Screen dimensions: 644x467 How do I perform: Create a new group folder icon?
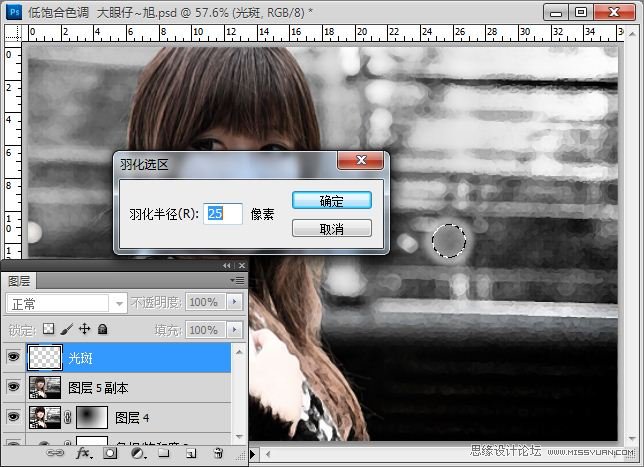click(164, 453)
